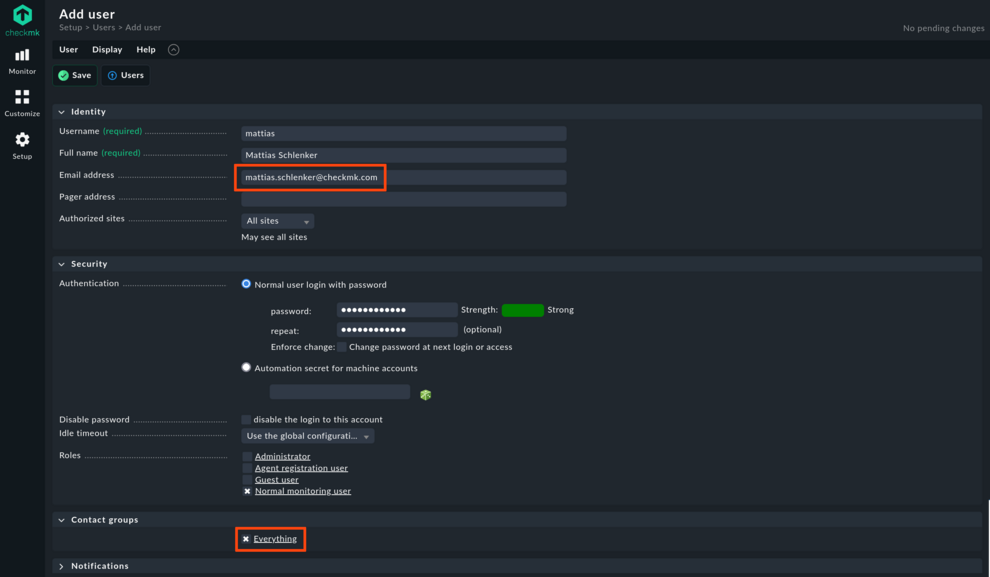Open the Setup sidebar section
The width and height of the screenshot is (990, 577).
coord(21,143)
